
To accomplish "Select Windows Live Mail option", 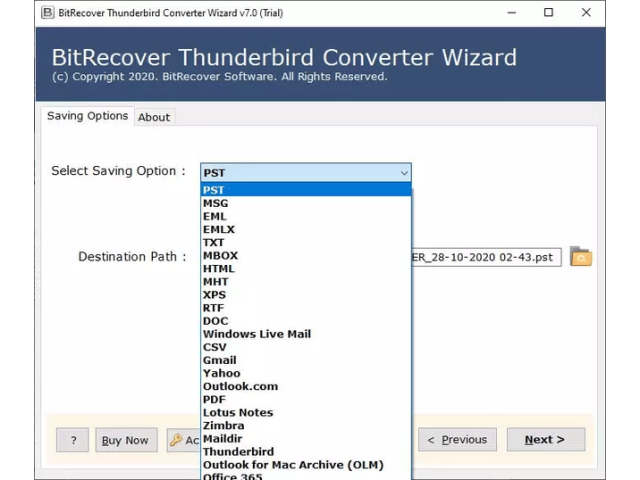I will pyautogui.click(x=256, y=334).
